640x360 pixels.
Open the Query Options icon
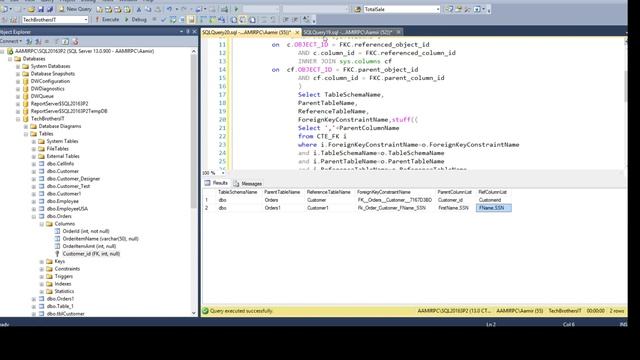(x=182, y=19)
